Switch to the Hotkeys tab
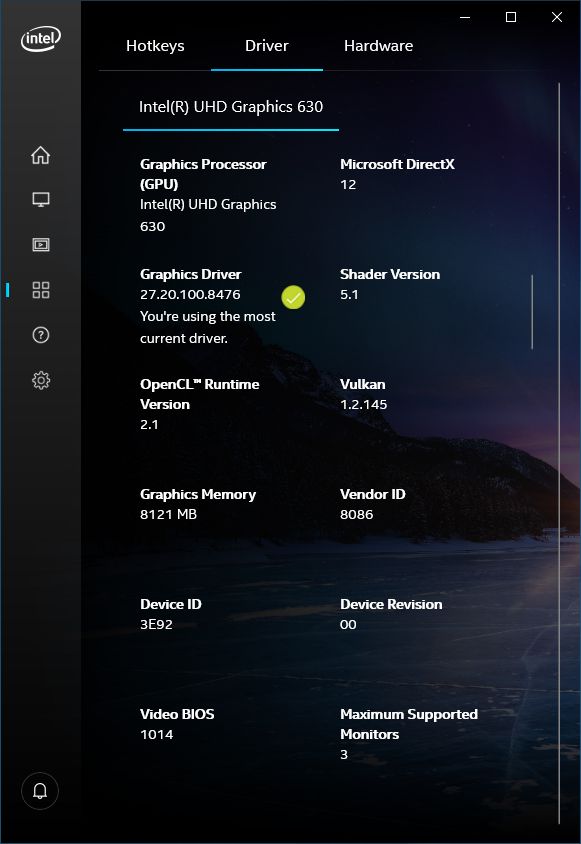Screen dimensions: 581x844 155,46
